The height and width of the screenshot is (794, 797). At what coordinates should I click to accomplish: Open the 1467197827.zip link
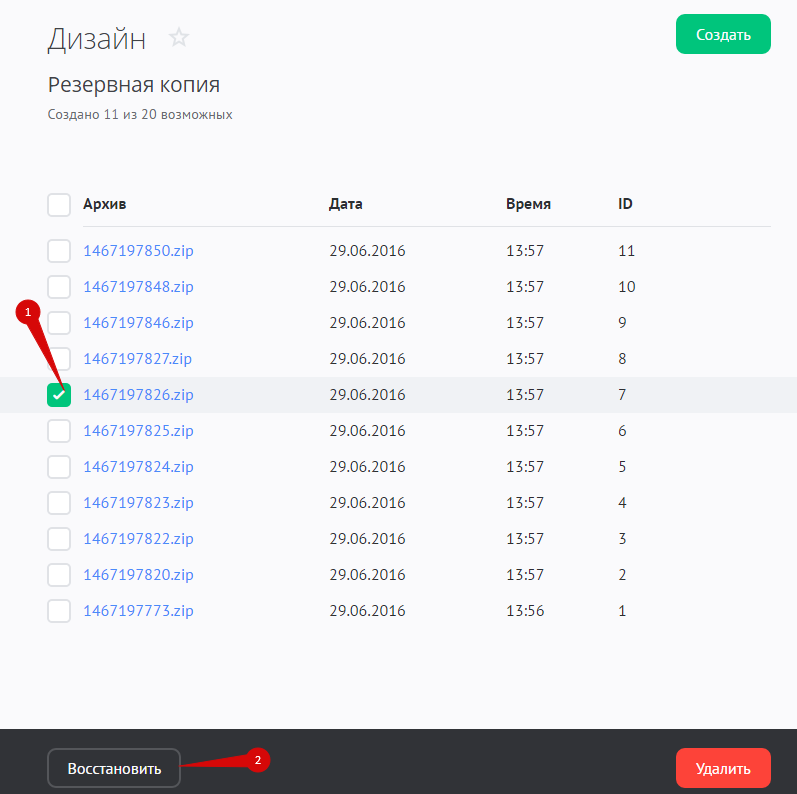(x=138, y=359)
